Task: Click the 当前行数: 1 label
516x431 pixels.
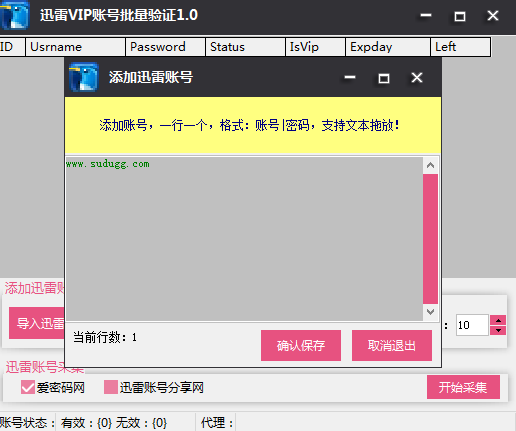Action: point(105,337)
